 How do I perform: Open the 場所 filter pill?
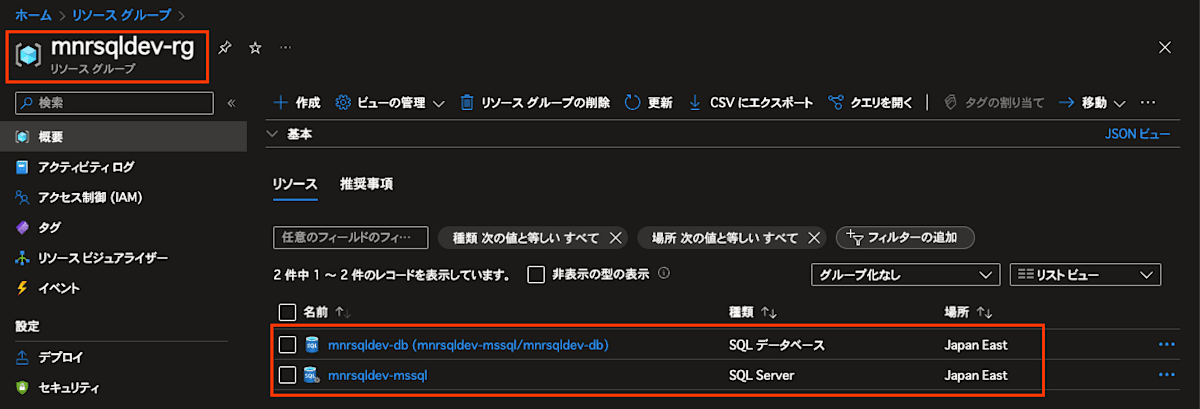[x=724, y=238]
